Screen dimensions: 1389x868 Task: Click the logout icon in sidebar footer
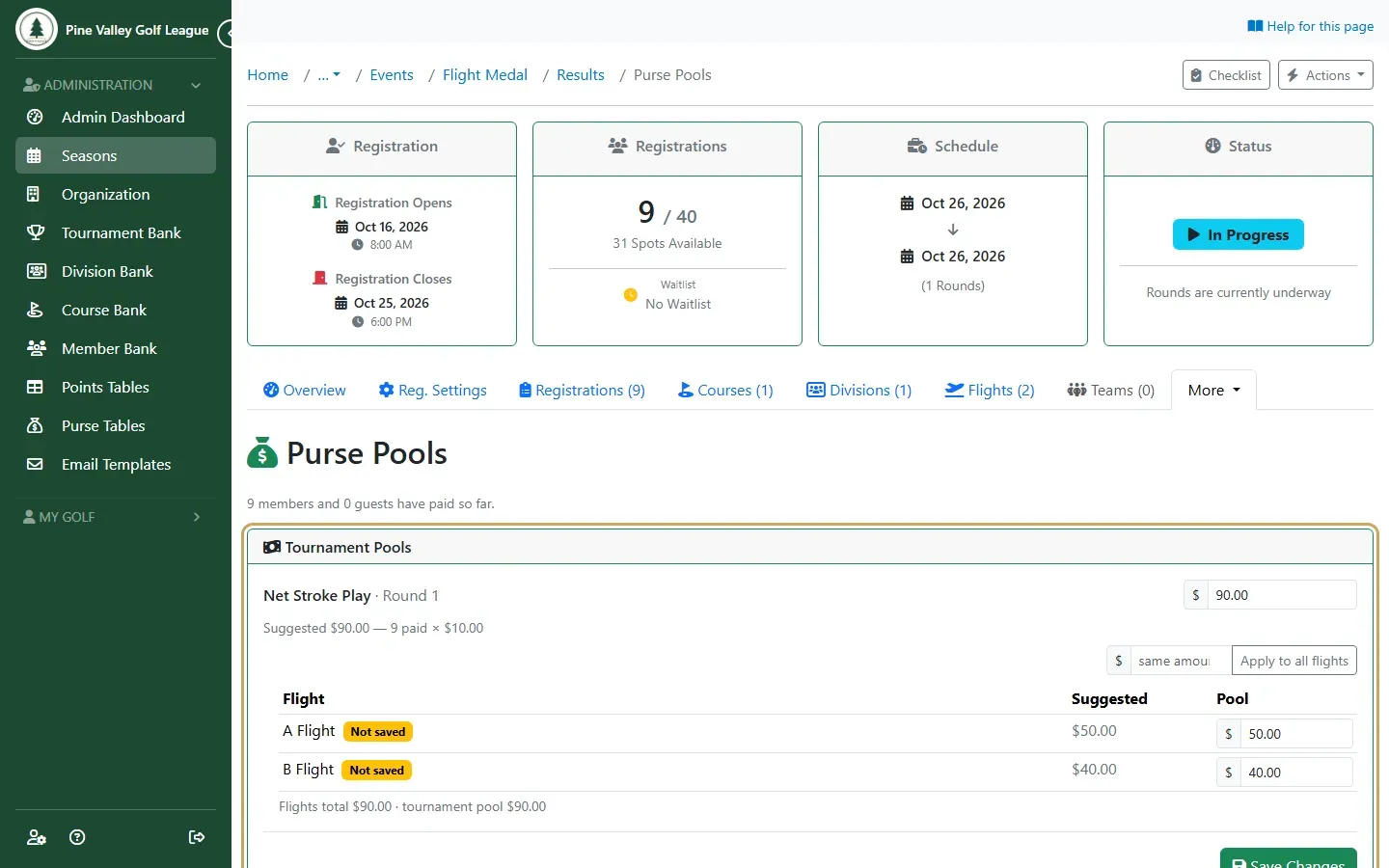point(197,837)
